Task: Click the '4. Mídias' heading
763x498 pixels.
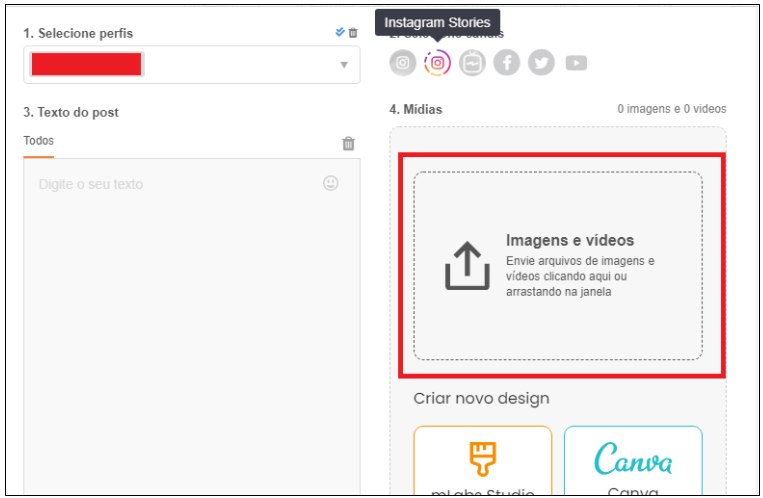Action: (416, 110)
